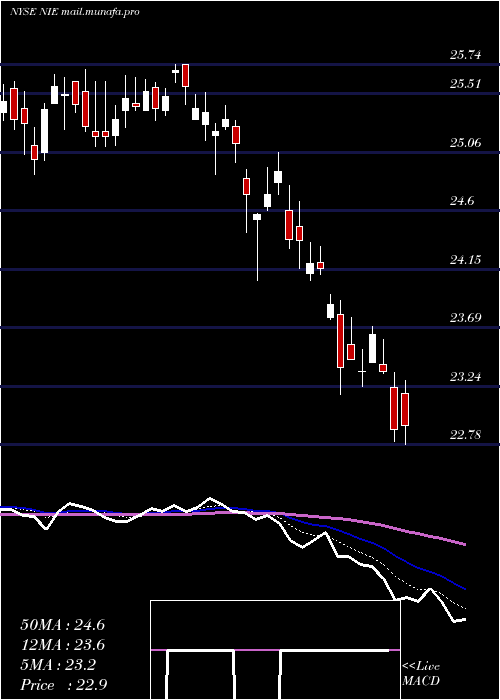Click the blue 12MA line right end
Image resolution: width=500 pixels, height=700 pixels.
(x=463, y=588)
